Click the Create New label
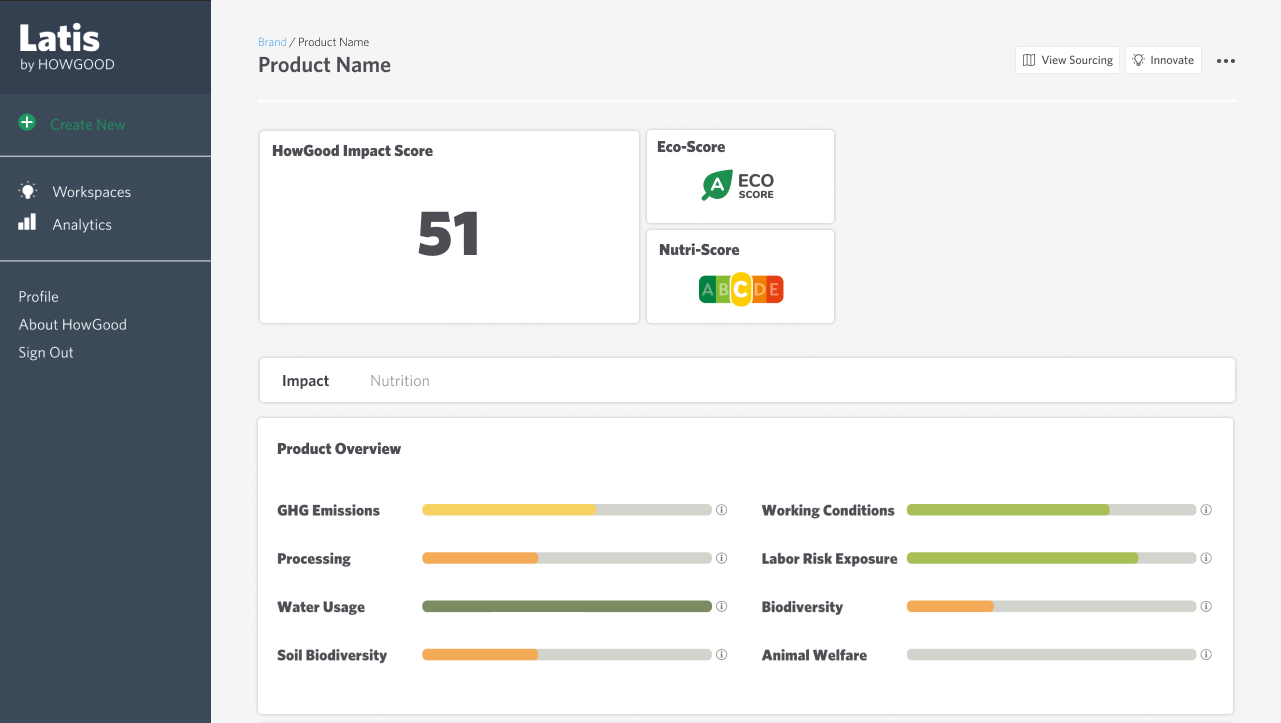Screen dimensions: 1281x723 click(x=88, y=125)
